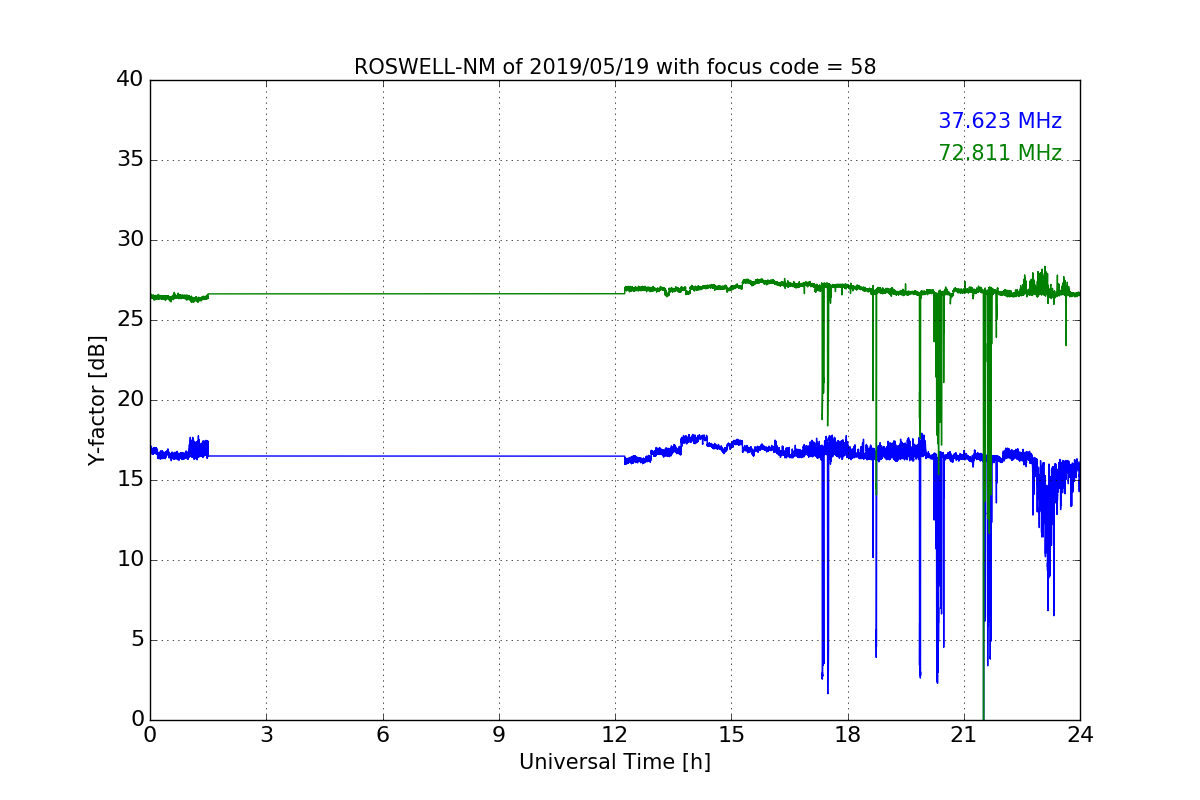The height and width of the screenshot is (800, 1200).
Task: Click x-axis tick label '24'
Action: (x=1080, y=735)
